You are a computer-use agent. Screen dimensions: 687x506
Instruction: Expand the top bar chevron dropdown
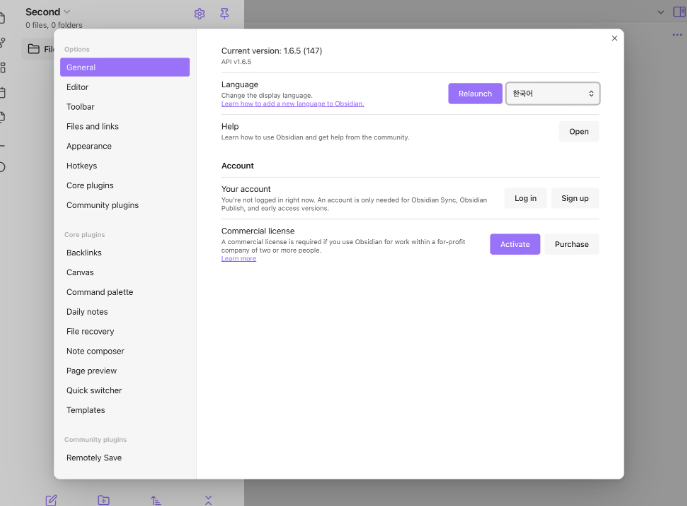pyautogui.click(x=660, y=12)
